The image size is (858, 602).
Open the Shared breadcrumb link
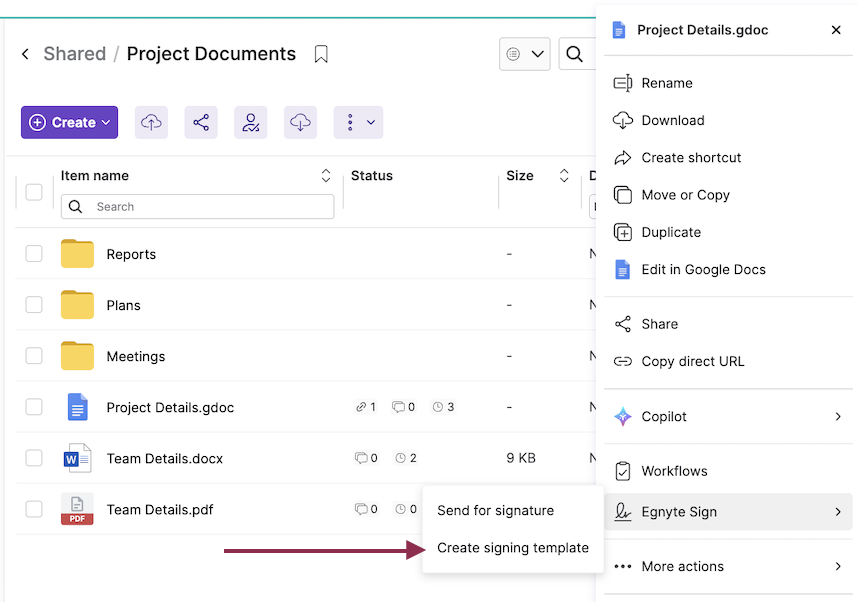pos(74,53)
